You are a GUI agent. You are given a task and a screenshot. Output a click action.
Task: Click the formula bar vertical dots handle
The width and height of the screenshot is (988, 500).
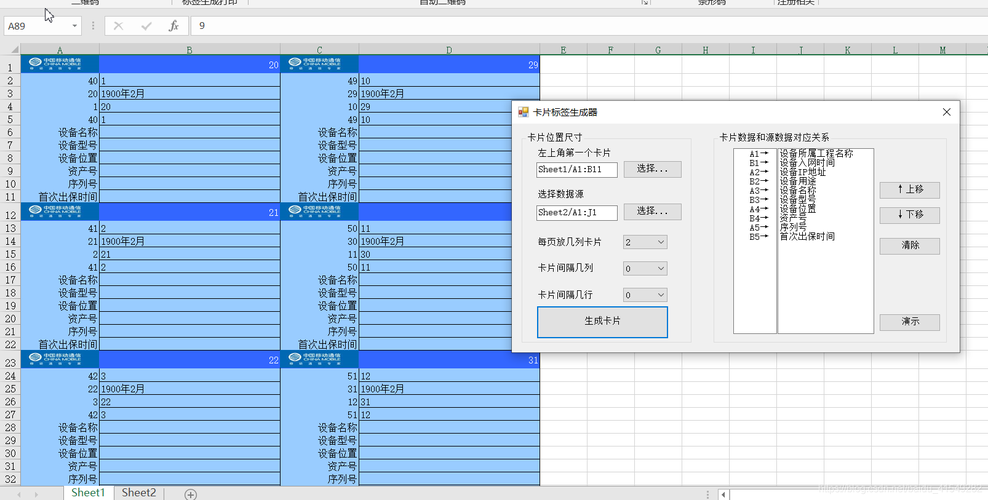coord(93,26)
